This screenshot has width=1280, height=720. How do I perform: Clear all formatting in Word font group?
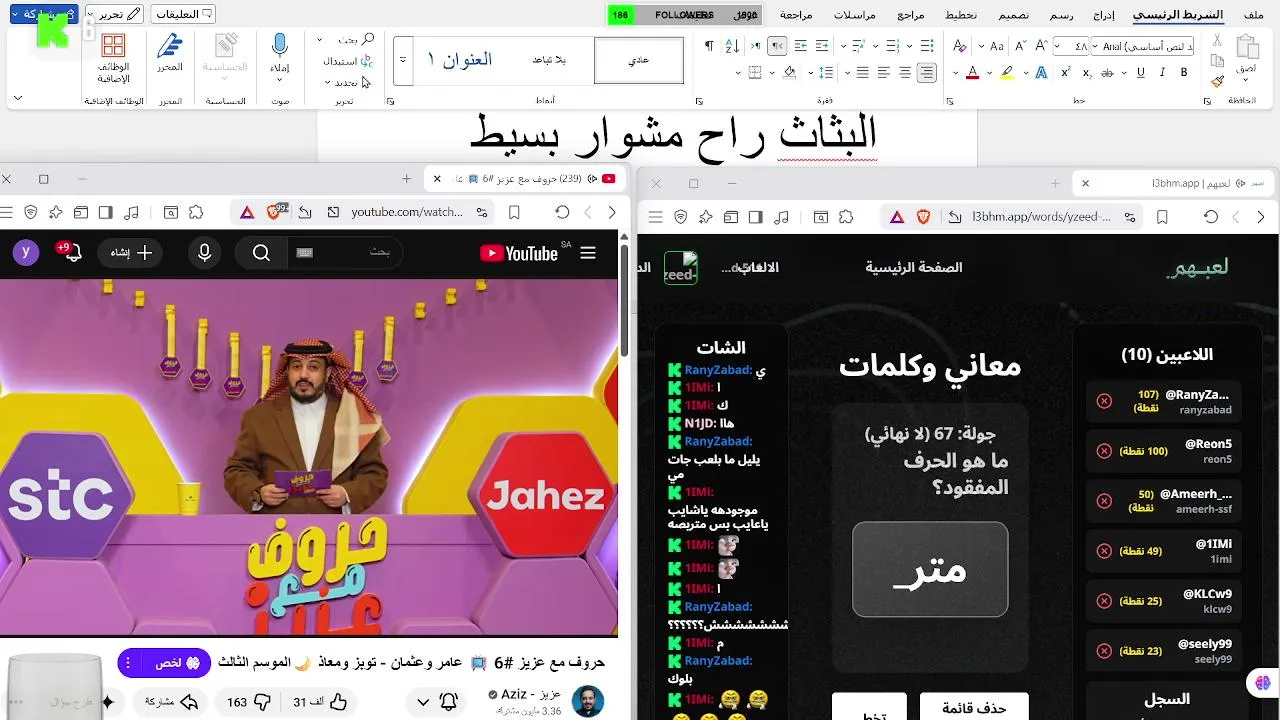point(959,46)
